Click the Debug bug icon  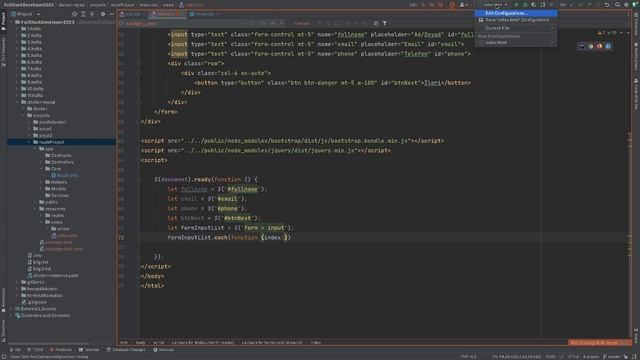[x=525, y=4]
